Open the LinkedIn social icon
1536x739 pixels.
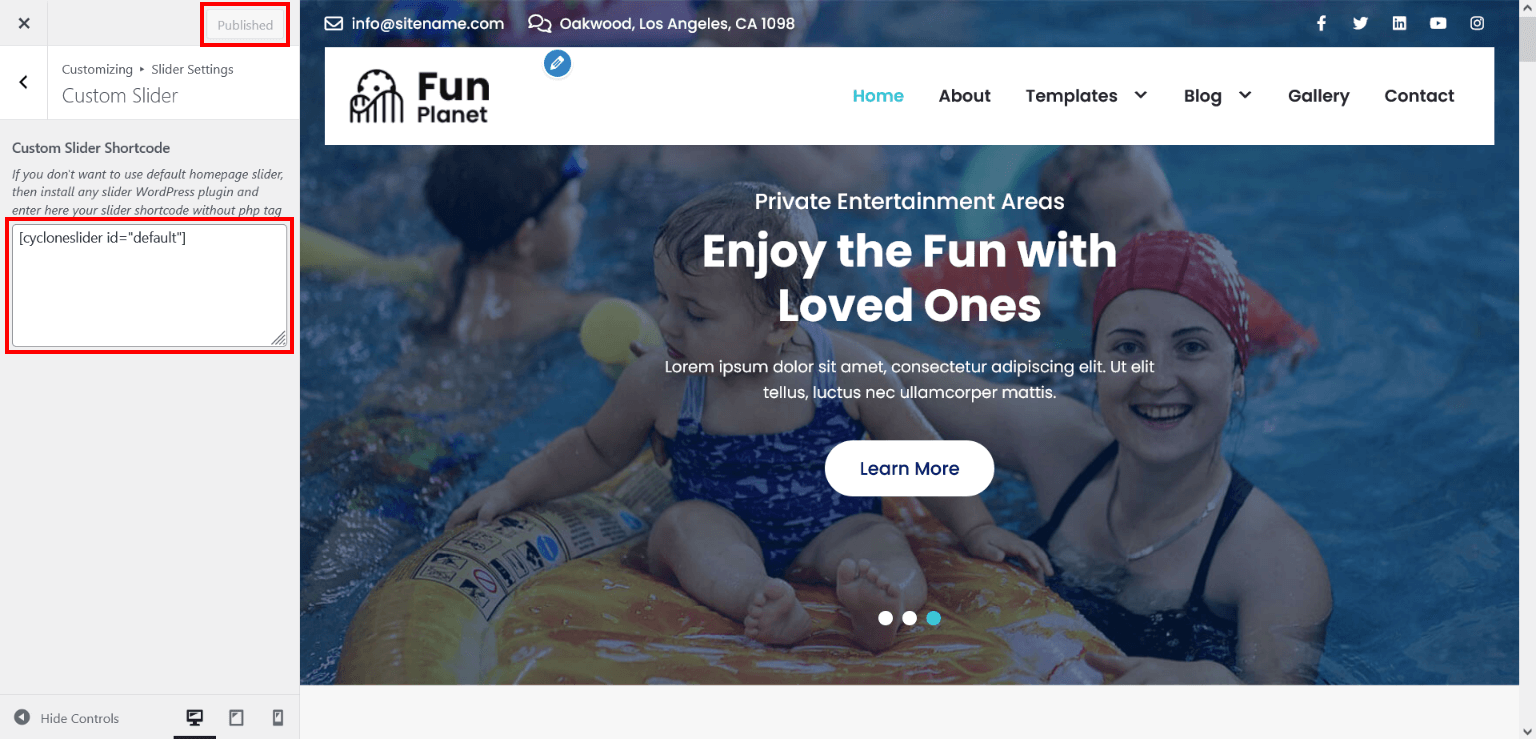pyautogui.click(x=1399, y=23)
